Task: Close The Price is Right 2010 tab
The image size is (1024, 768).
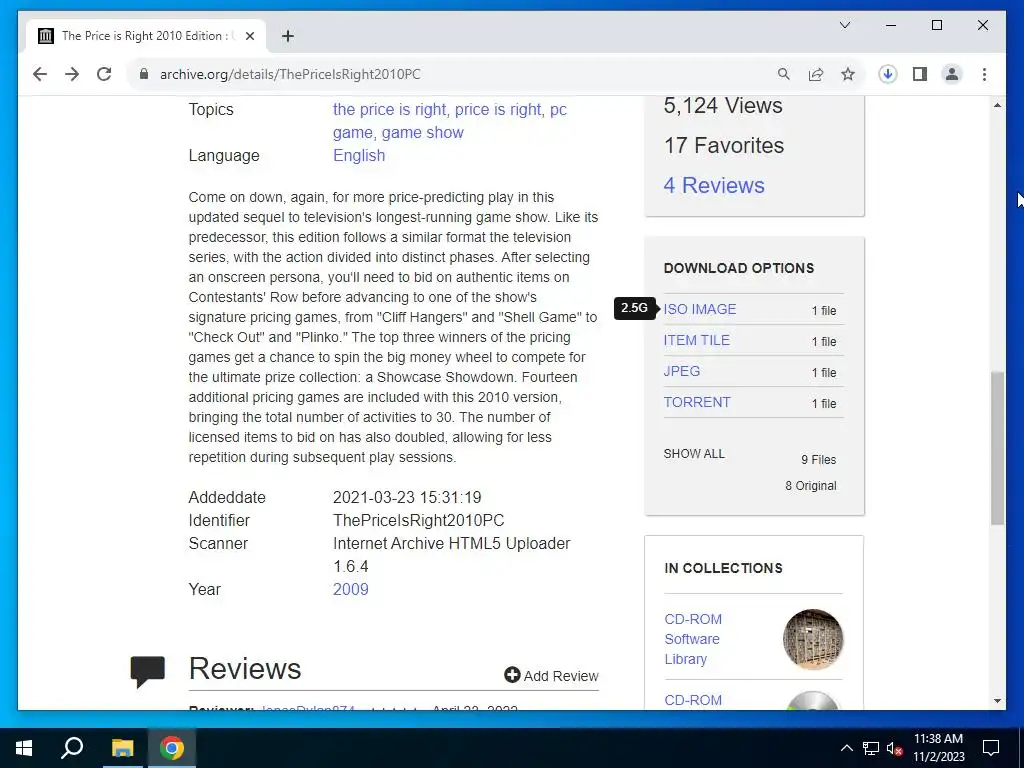Action: (249, 36)
